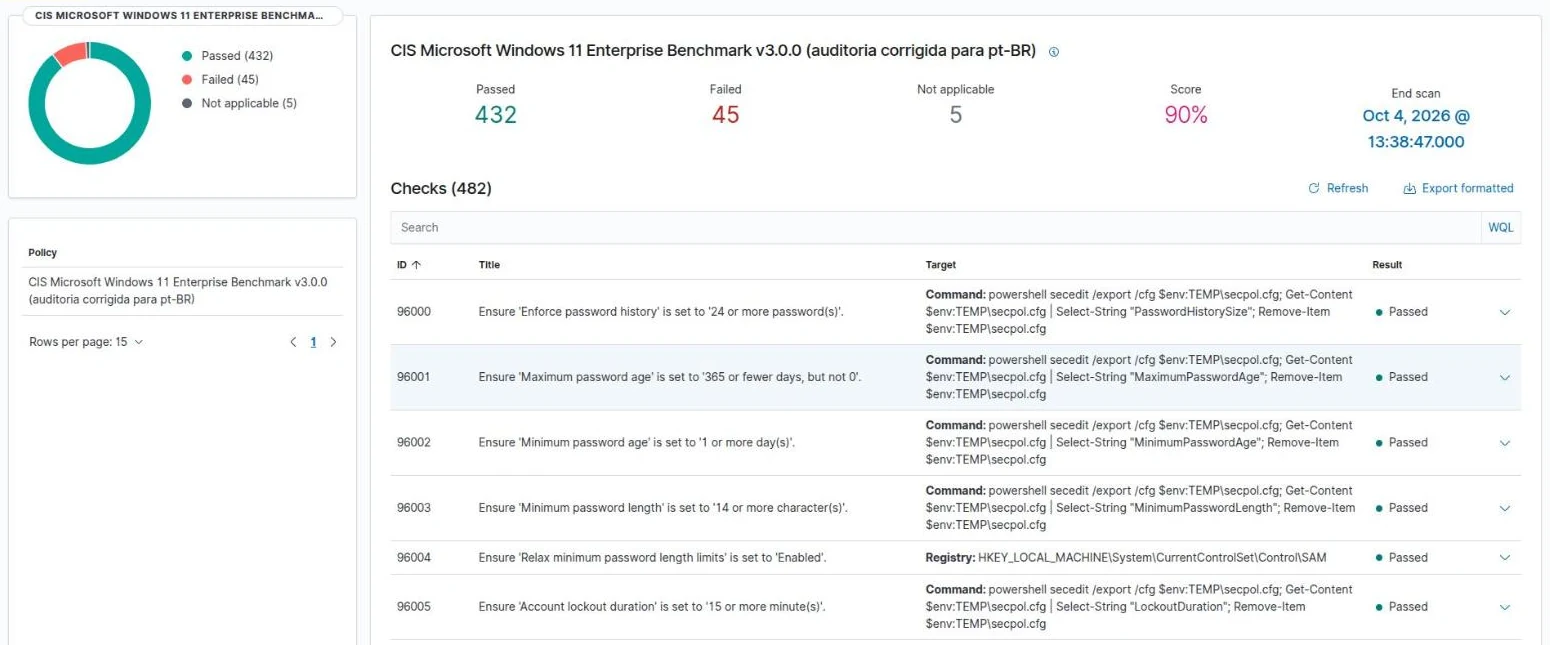
Task: Click 'Enforce password history' check title
Action: click(661, 312)
